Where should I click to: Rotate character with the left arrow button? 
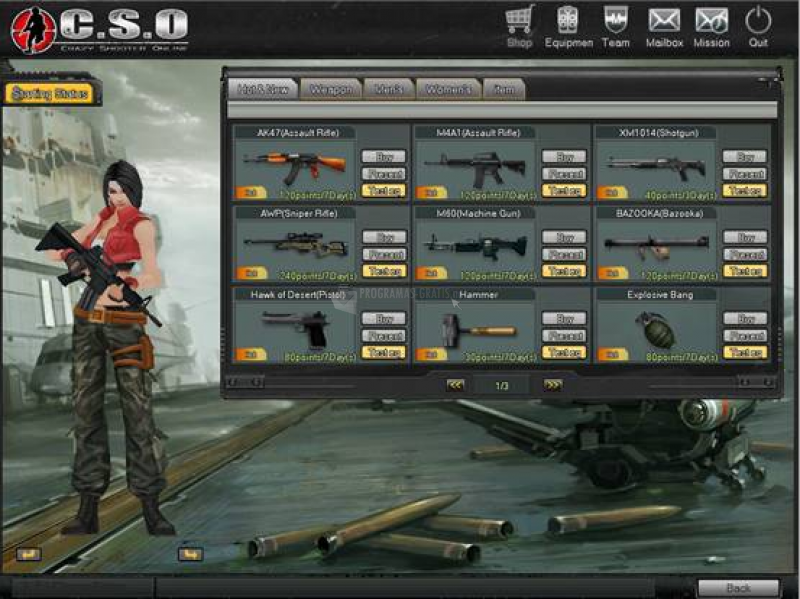[29, 554]
